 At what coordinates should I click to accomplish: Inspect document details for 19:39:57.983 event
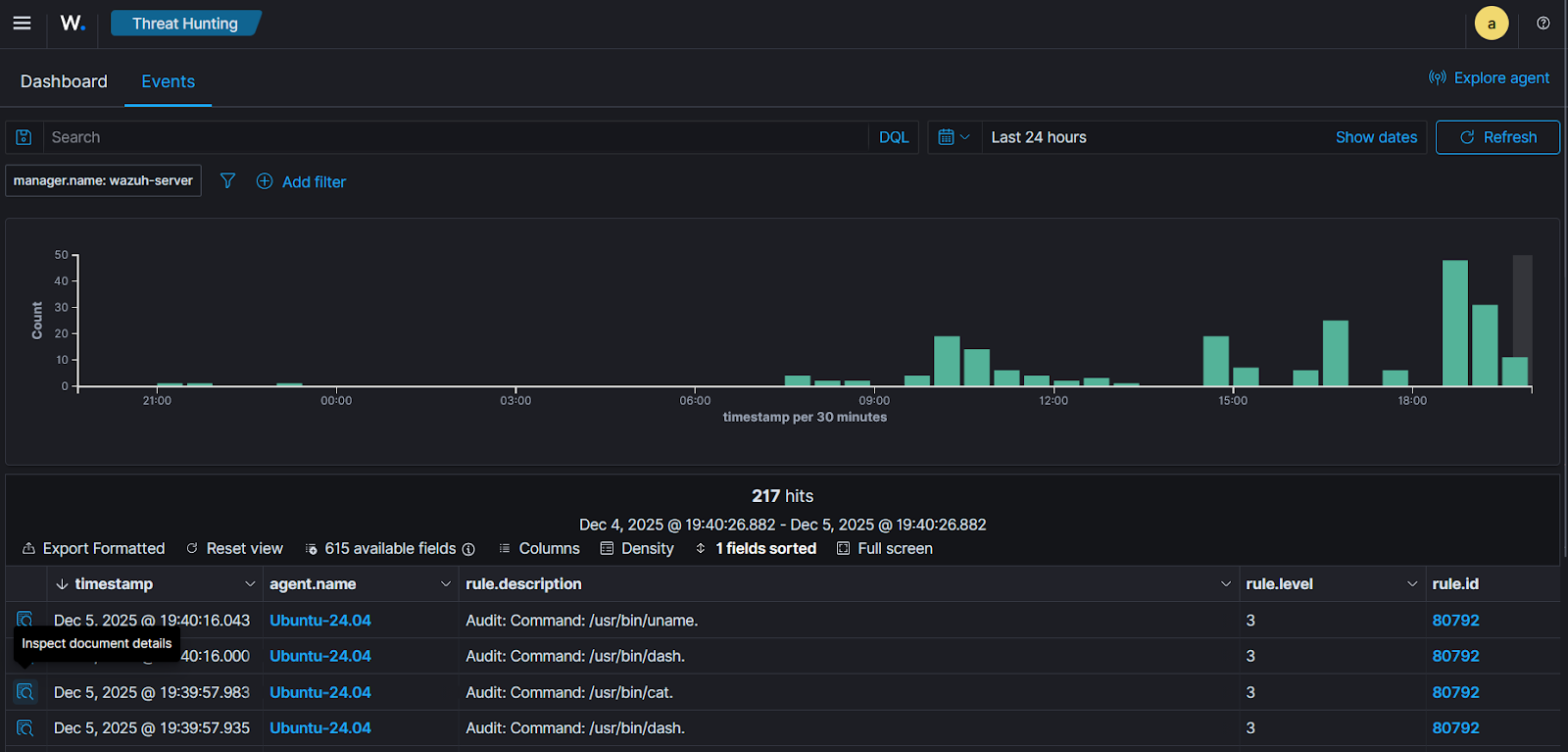point(25,692)
